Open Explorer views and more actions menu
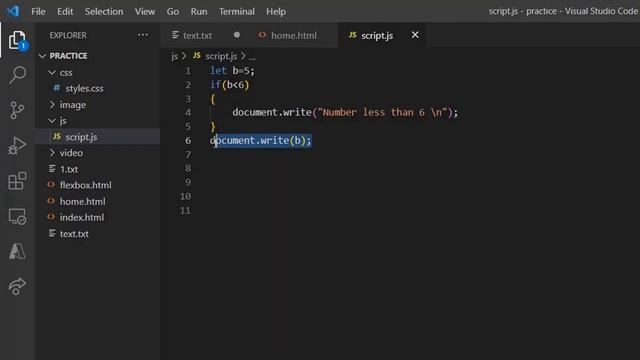Image resolution: width=640 pixels, height=360 pixels. (143, 35)
